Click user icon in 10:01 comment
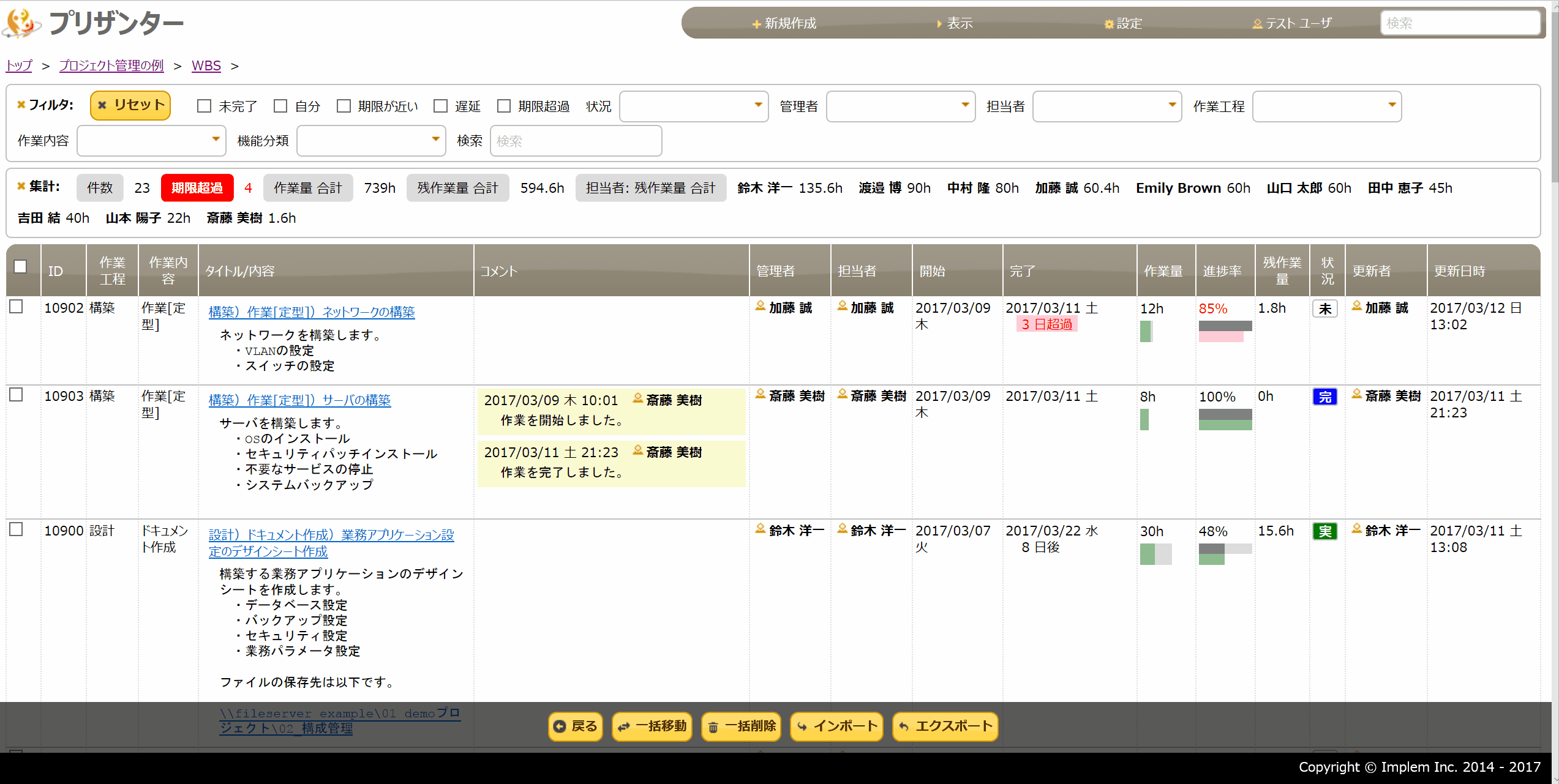The width and height of the screenshot is (1559, 784). pyautogui.click(x=637, y=398)
